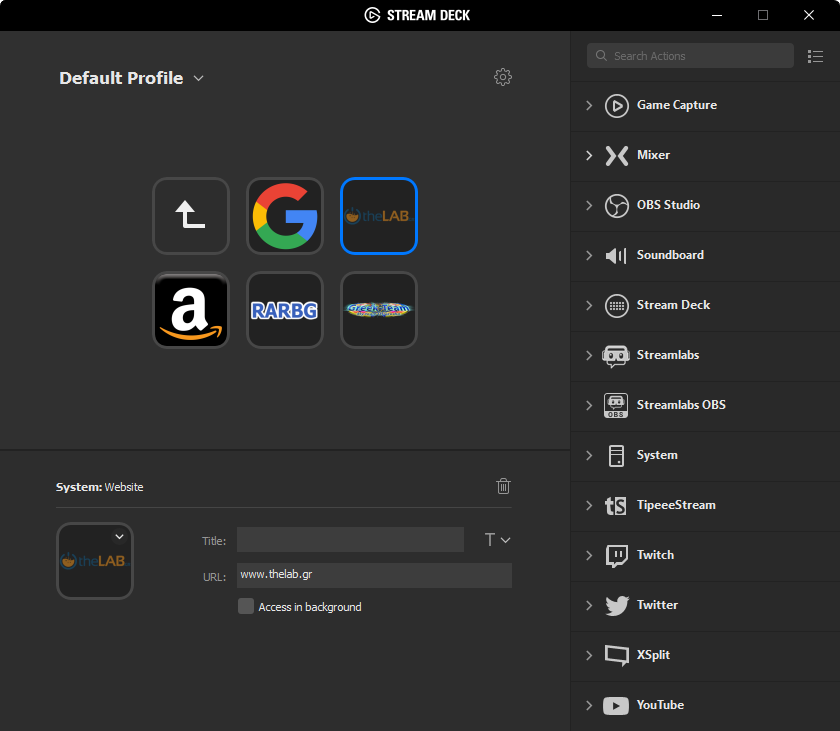Image resolution: width=840 pixels, height=731 pixels.
Task: Expand the Game Capture category
Action: click(x=589, y=105)
